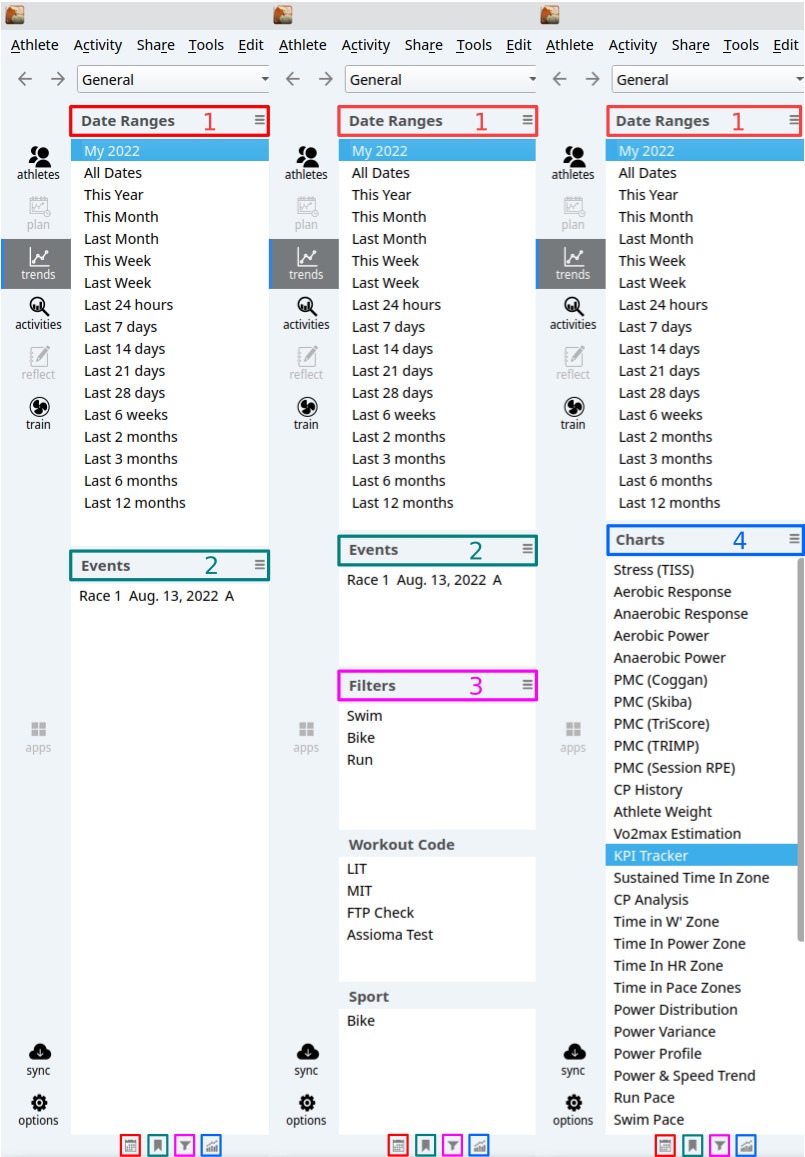
Task: Click Charts list vertical scrollbar
Action: click(801, 749)
